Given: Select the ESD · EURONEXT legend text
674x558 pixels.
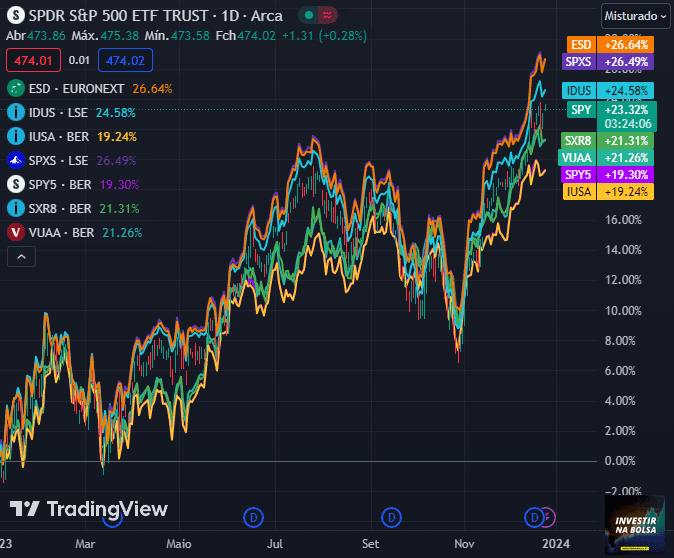Looking at the screenshot, I should 77,89.
